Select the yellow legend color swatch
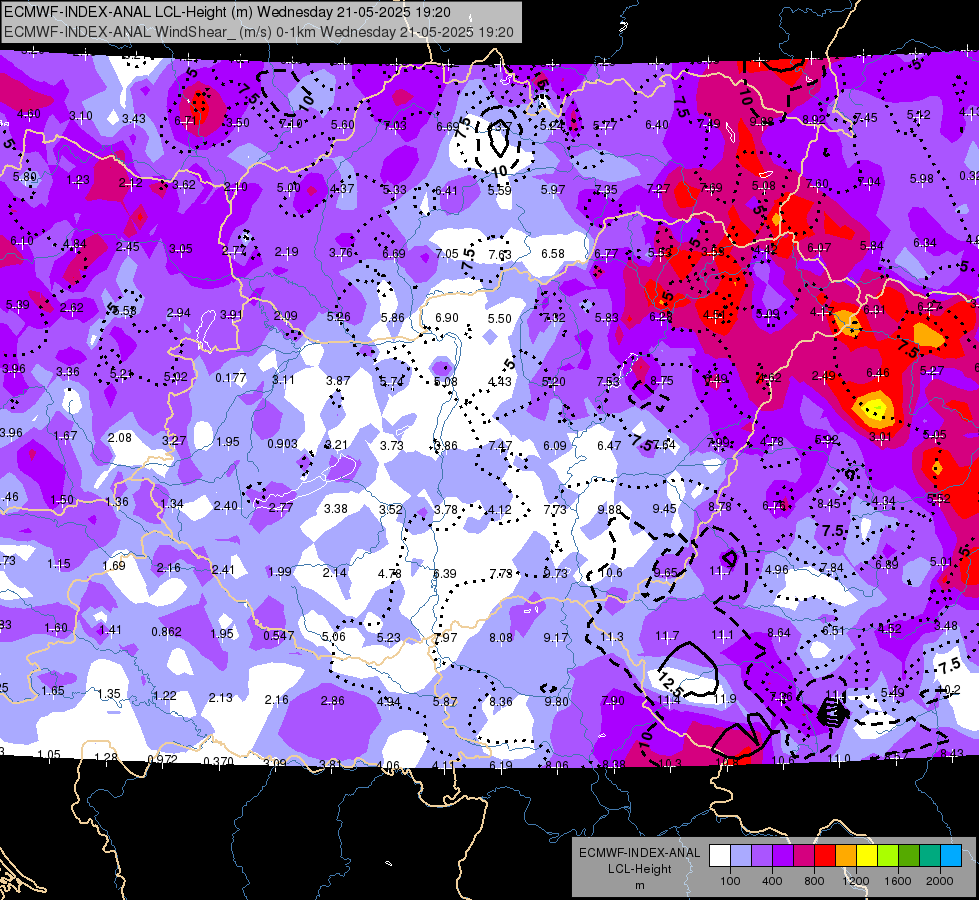Screen dimensions: 979x900 tap(867, 856)
